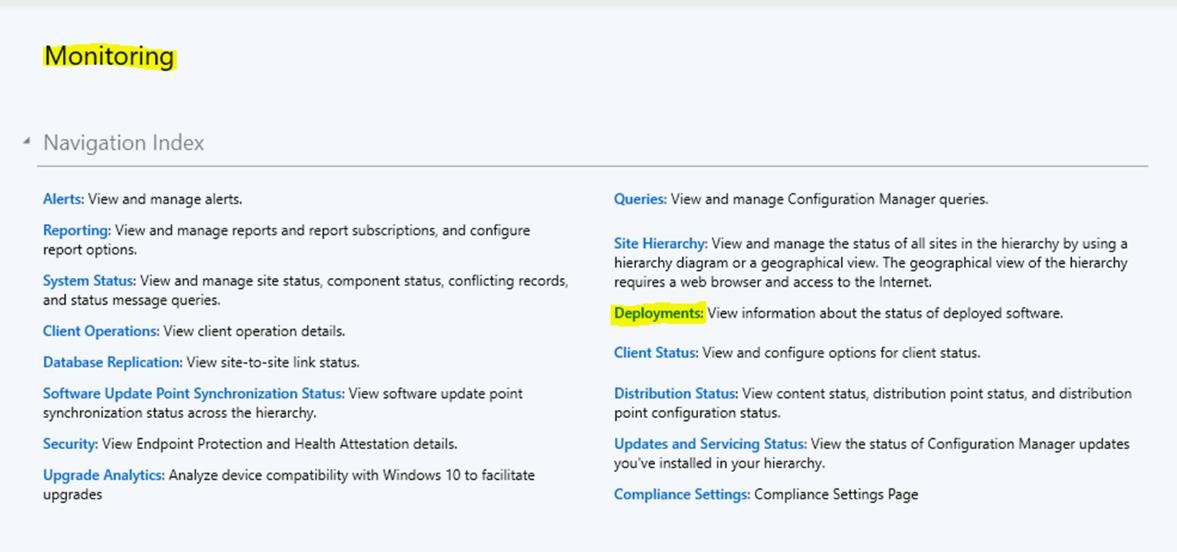The image size is (1177, 552).
Task: Click the Navigation Index heading text
Action: pos(123,143)
